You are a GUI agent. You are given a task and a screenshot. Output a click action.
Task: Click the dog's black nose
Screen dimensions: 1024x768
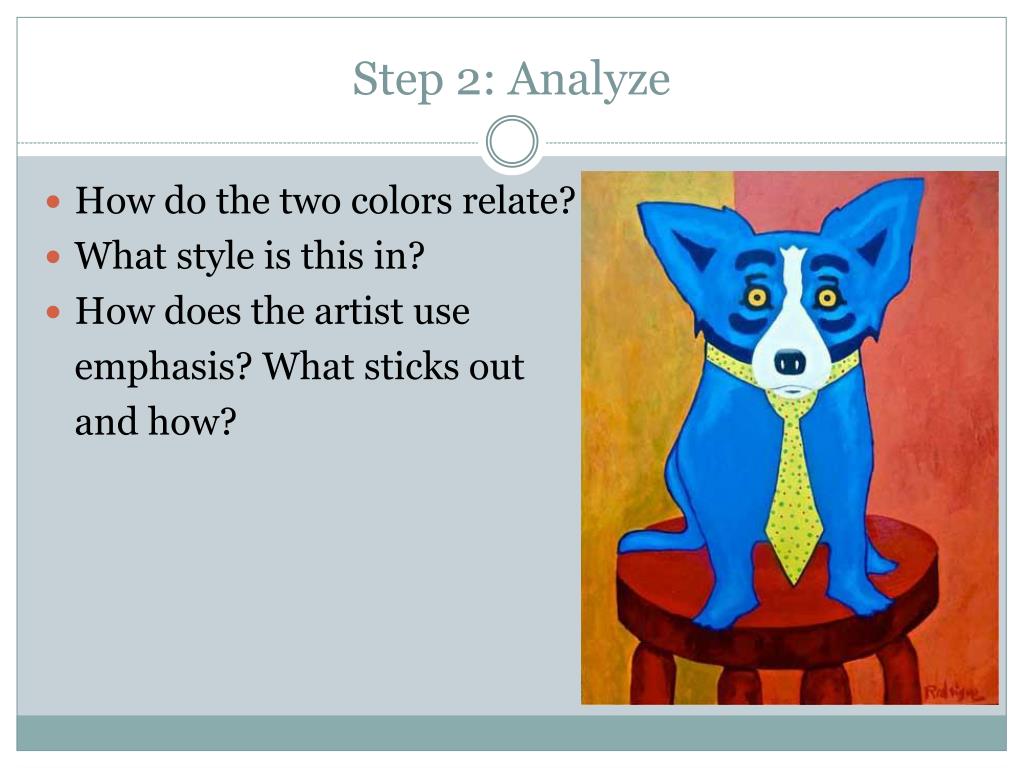point(790,361)
